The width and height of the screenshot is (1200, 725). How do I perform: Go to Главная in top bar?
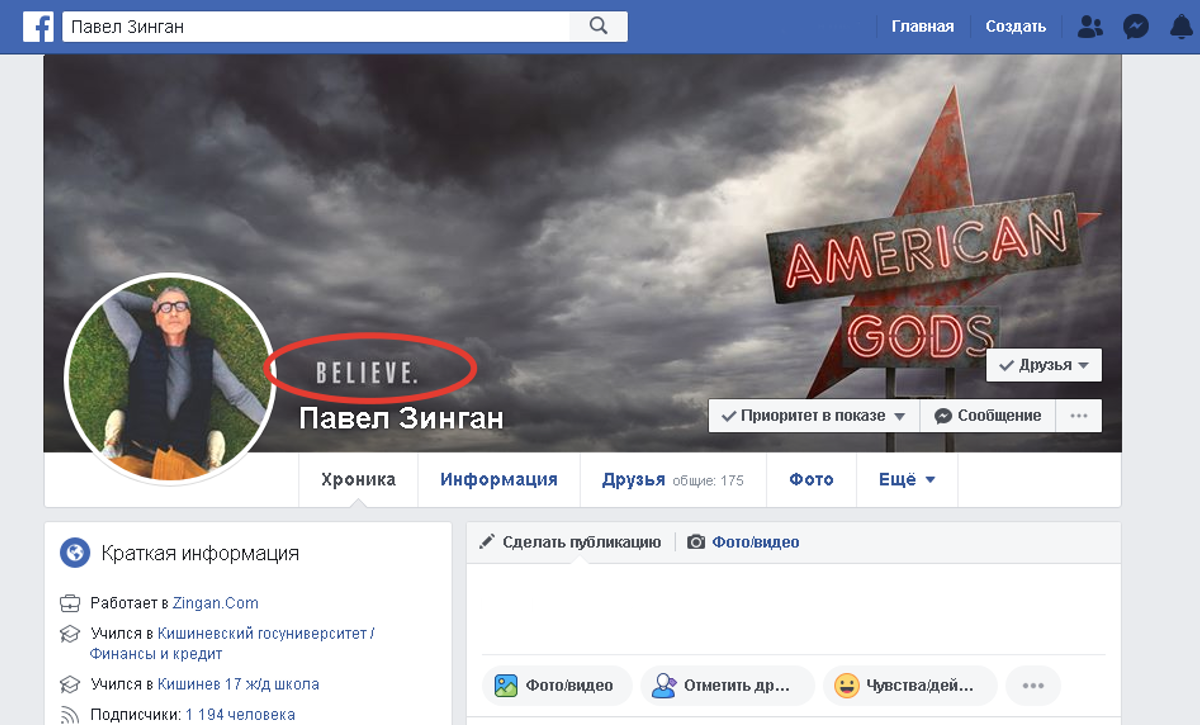point(923,27)
